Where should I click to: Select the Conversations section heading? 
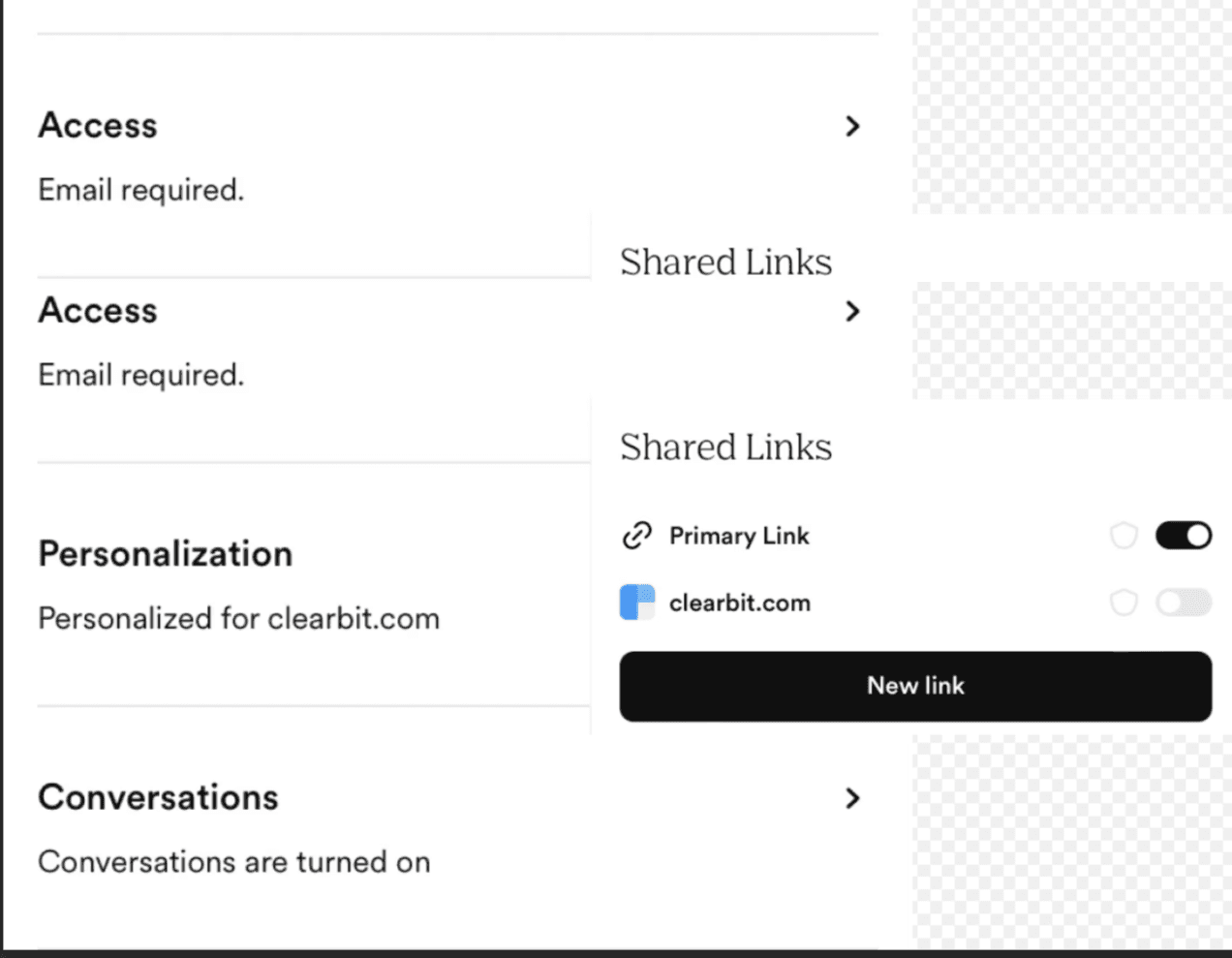click(x=159, y=797)
